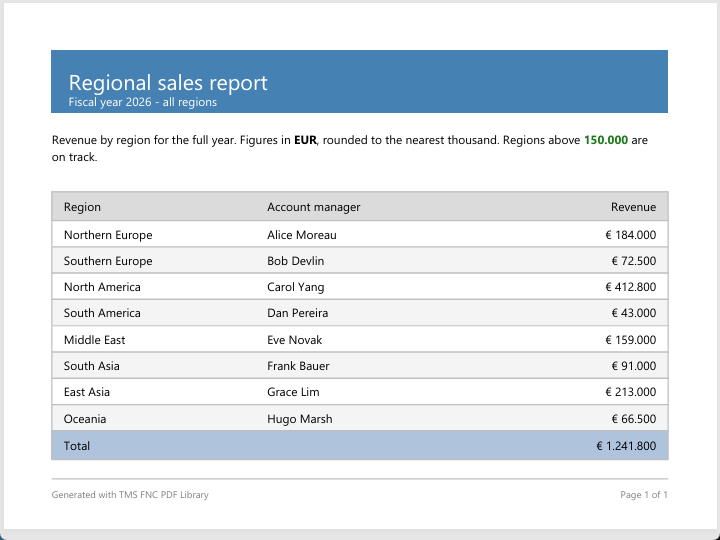Click the 'Revenue' column header
This screenshot has height=540, width=720.
click(633, 207)
